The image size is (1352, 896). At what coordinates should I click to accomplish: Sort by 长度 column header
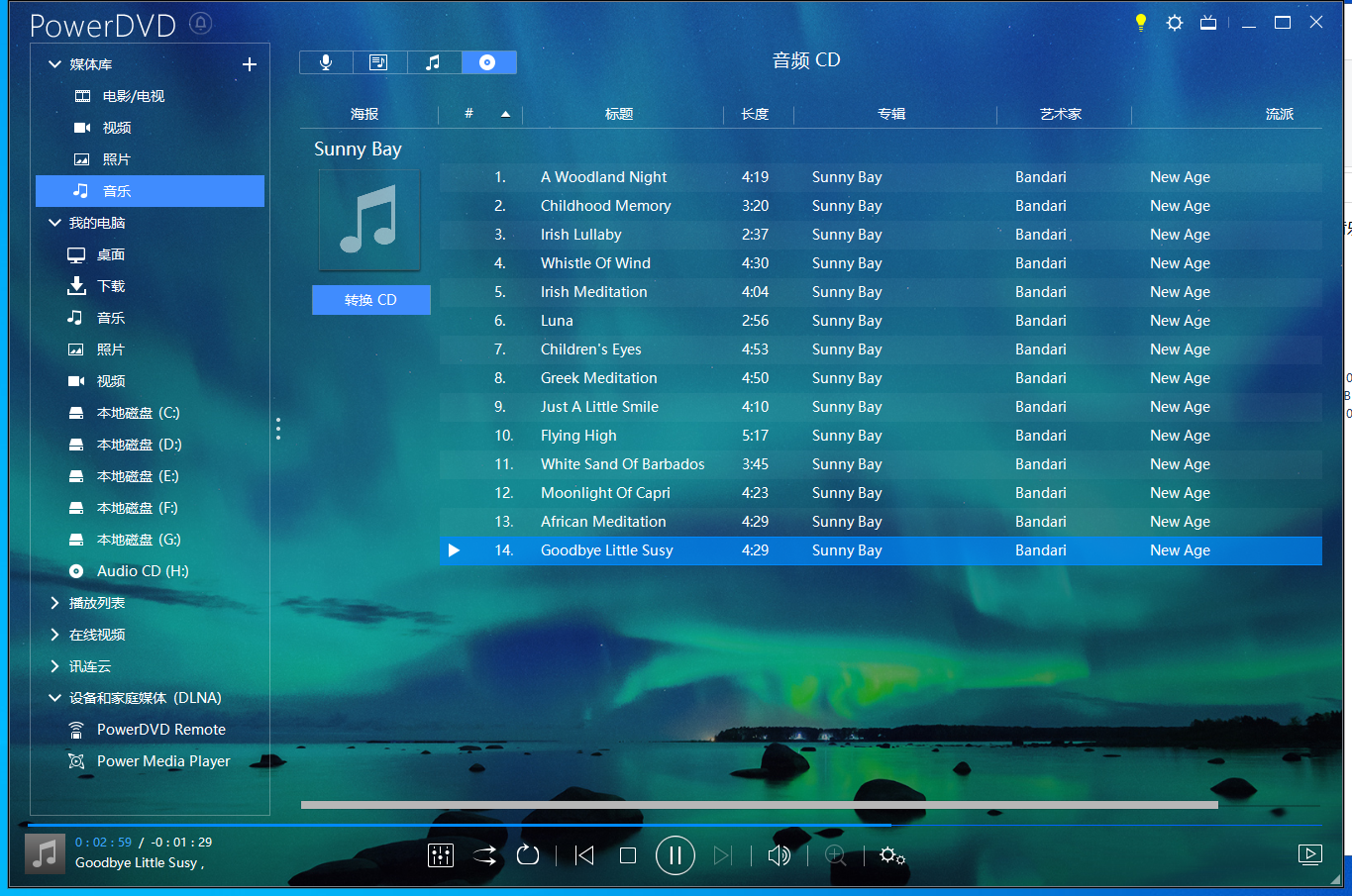[x=755, y=114]
